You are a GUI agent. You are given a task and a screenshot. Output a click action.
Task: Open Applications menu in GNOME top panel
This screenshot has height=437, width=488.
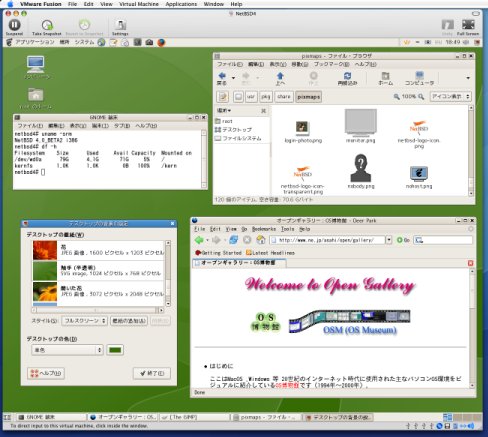coord(35,42)
